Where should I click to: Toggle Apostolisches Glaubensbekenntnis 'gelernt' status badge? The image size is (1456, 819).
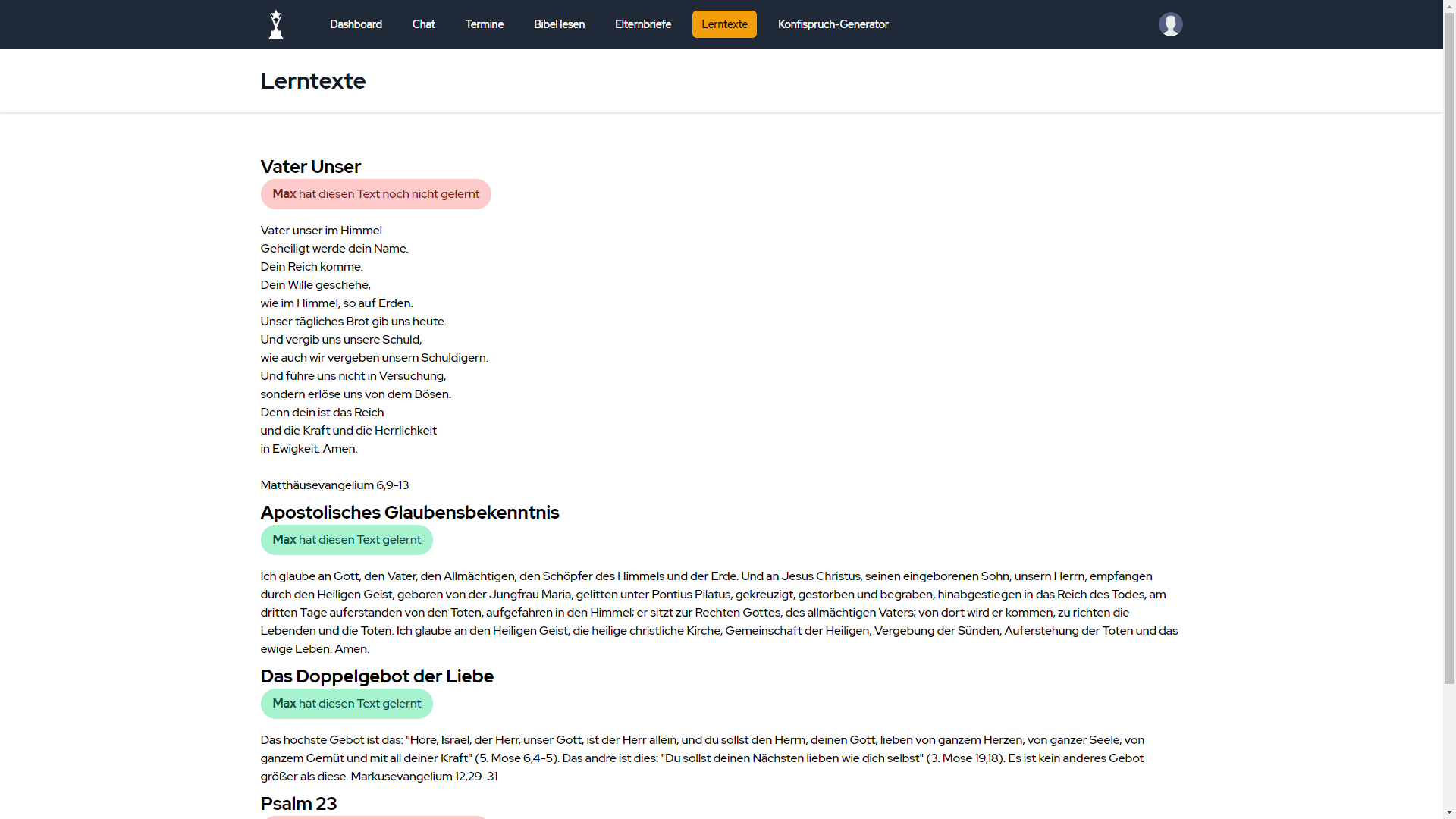[347, 540]
